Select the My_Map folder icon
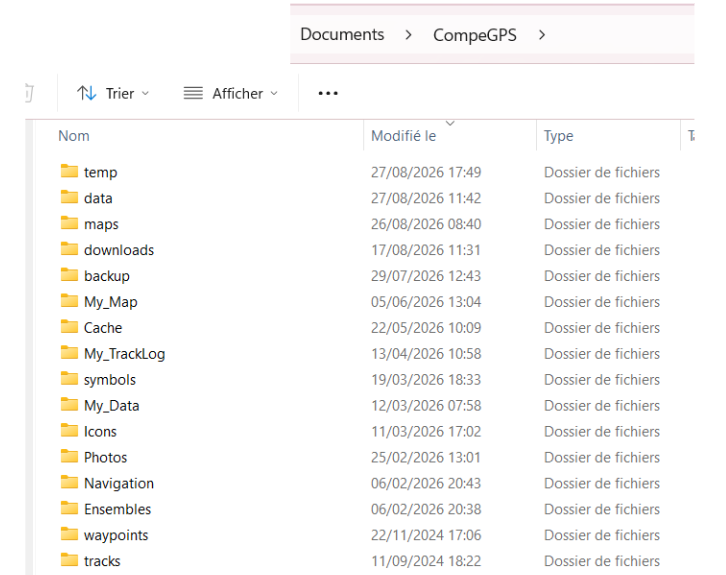The height and width of the screenshot is (575, 726). pyautogui.click(x=69, y=300)
